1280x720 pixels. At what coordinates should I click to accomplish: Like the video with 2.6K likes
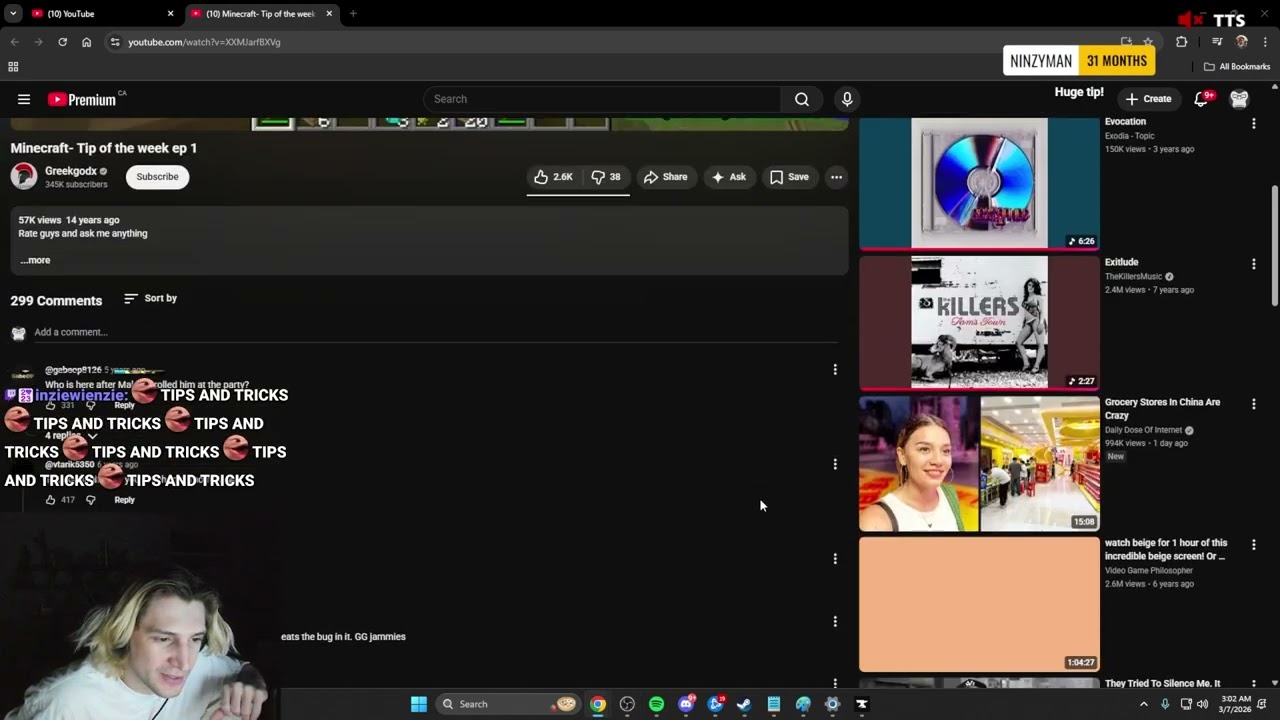pos(553,177)
